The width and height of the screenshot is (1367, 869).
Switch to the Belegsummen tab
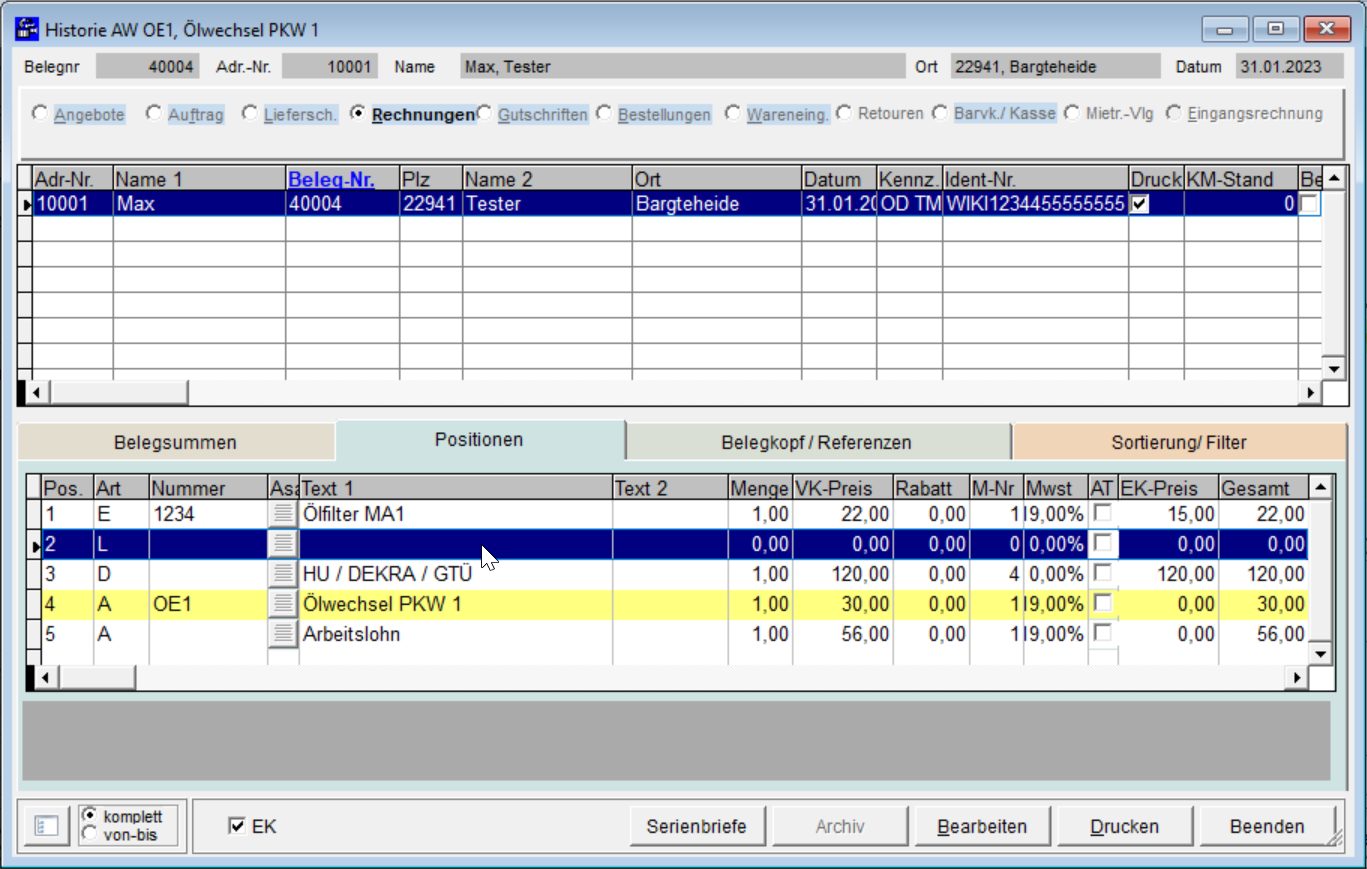tap(175, 442)
